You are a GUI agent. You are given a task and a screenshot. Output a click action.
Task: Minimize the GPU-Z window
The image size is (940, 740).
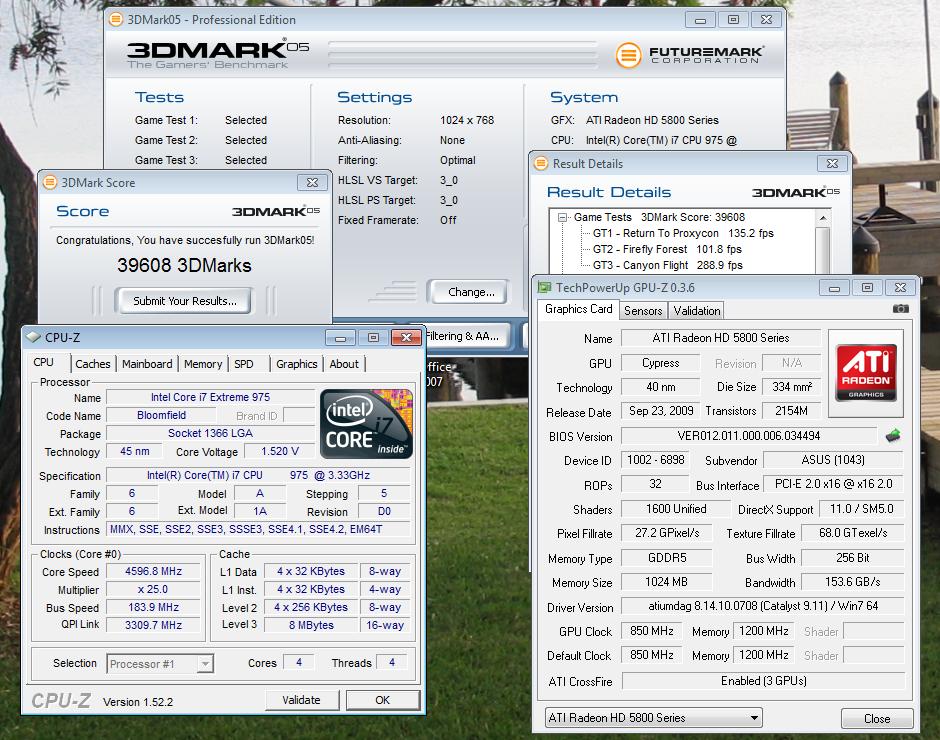(x=834, y=288)
